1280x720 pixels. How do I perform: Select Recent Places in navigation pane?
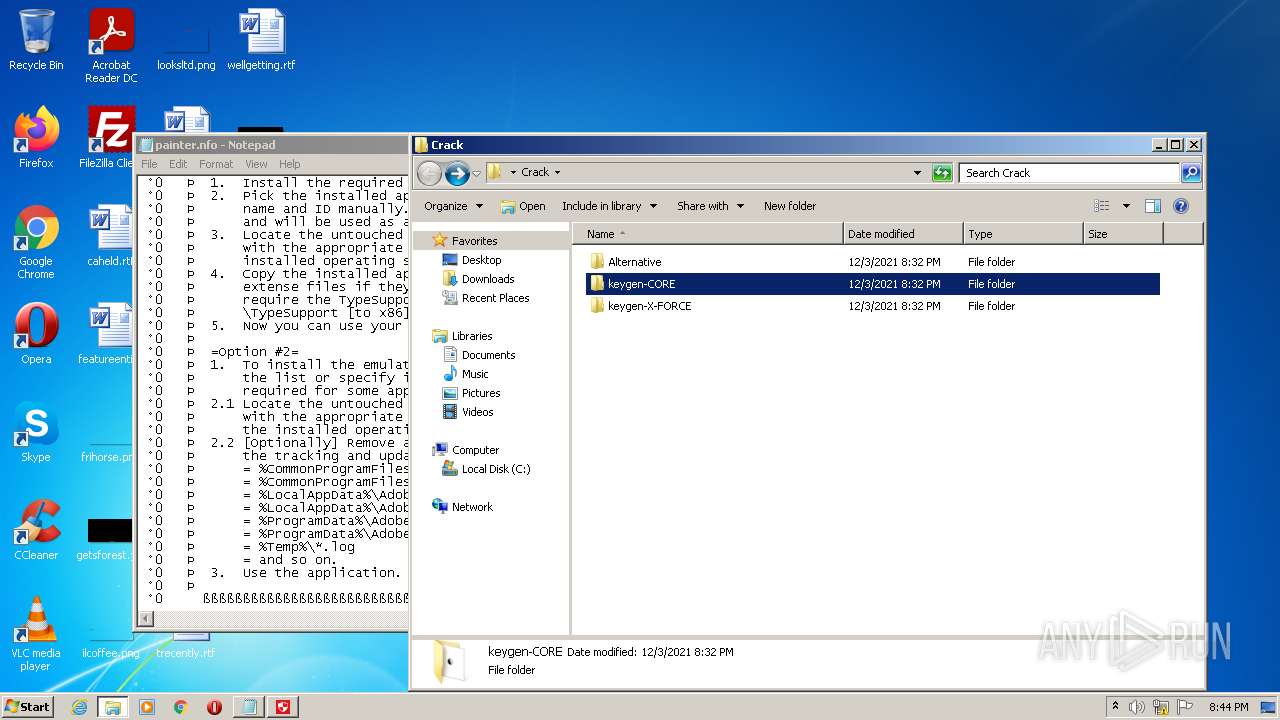(x=485, y=298)
